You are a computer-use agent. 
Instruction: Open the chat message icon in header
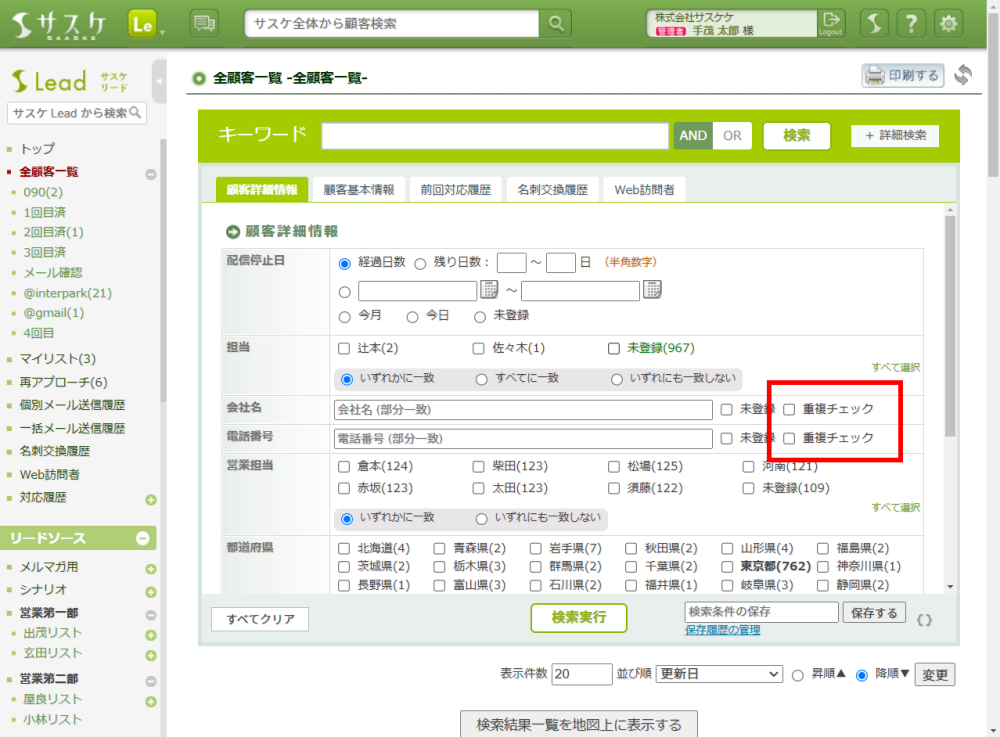pyautogui.click(x=204, y=23)
